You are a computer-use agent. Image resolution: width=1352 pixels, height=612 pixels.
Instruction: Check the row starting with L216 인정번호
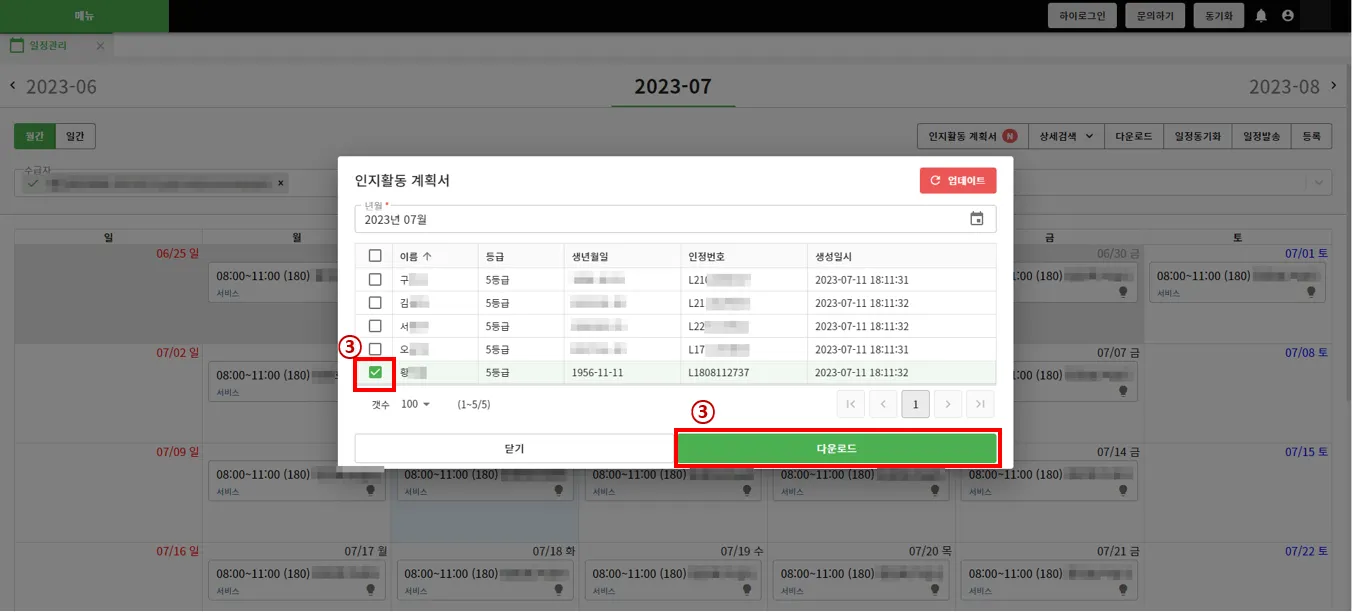point(375,279)
